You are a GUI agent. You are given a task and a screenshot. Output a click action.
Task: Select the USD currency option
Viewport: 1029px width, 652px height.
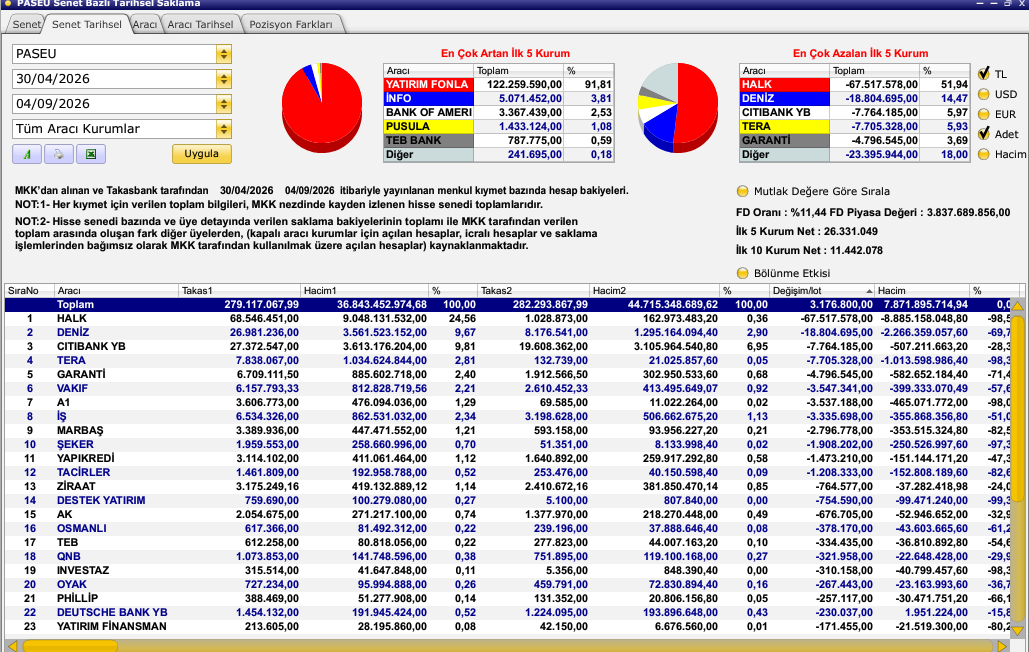[983, 94]
